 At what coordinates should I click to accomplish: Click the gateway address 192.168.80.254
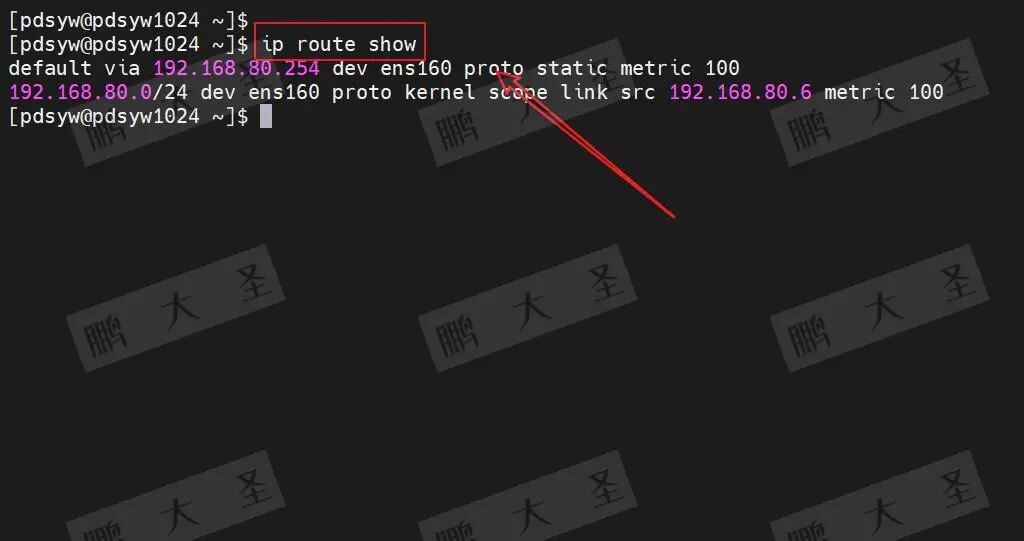point(236,68)
